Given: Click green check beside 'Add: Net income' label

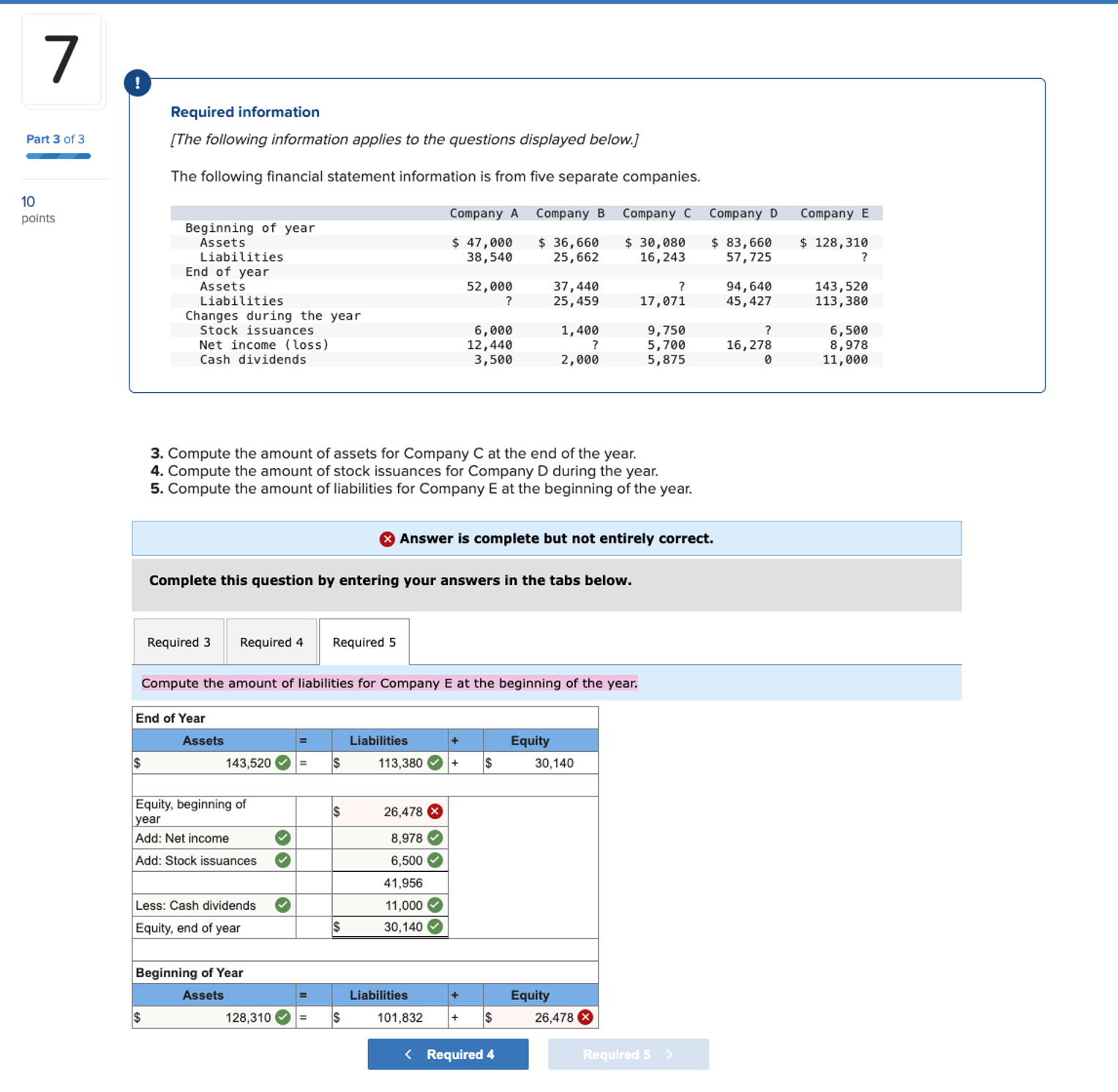Looking at the screenshot, I should tap(283, 837).
